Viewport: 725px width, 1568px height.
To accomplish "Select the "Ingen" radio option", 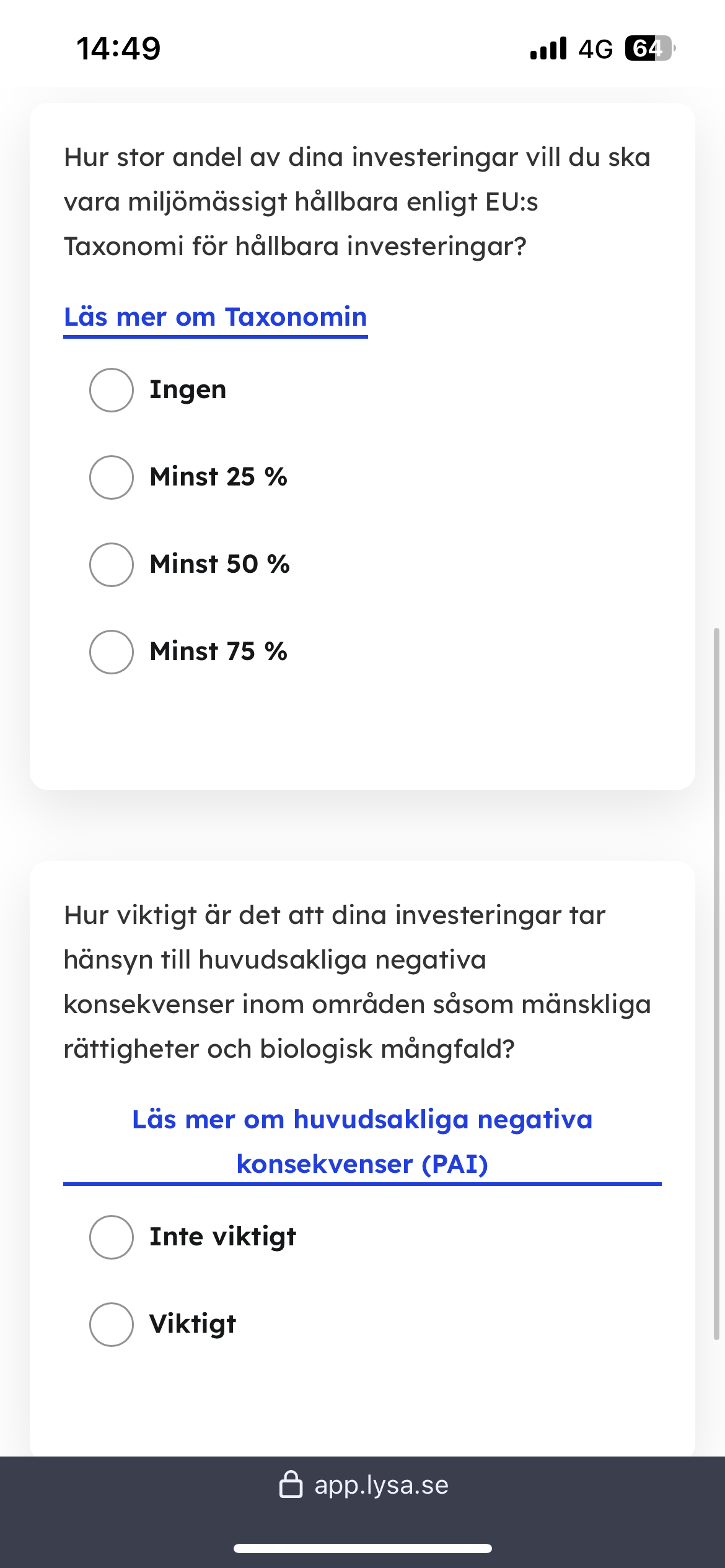I will click(112, 390).
